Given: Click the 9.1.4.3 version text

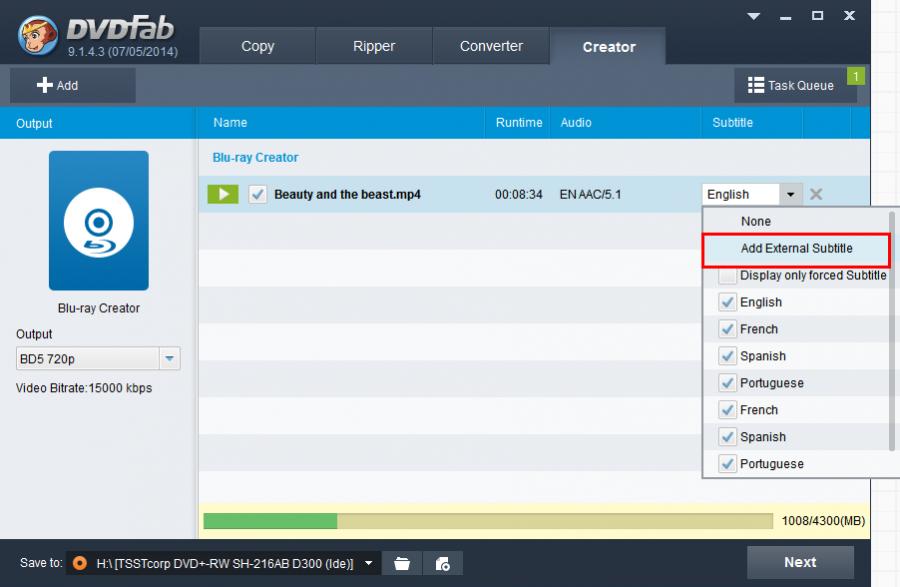Looking at the screenshot, I should coord(123,52).
